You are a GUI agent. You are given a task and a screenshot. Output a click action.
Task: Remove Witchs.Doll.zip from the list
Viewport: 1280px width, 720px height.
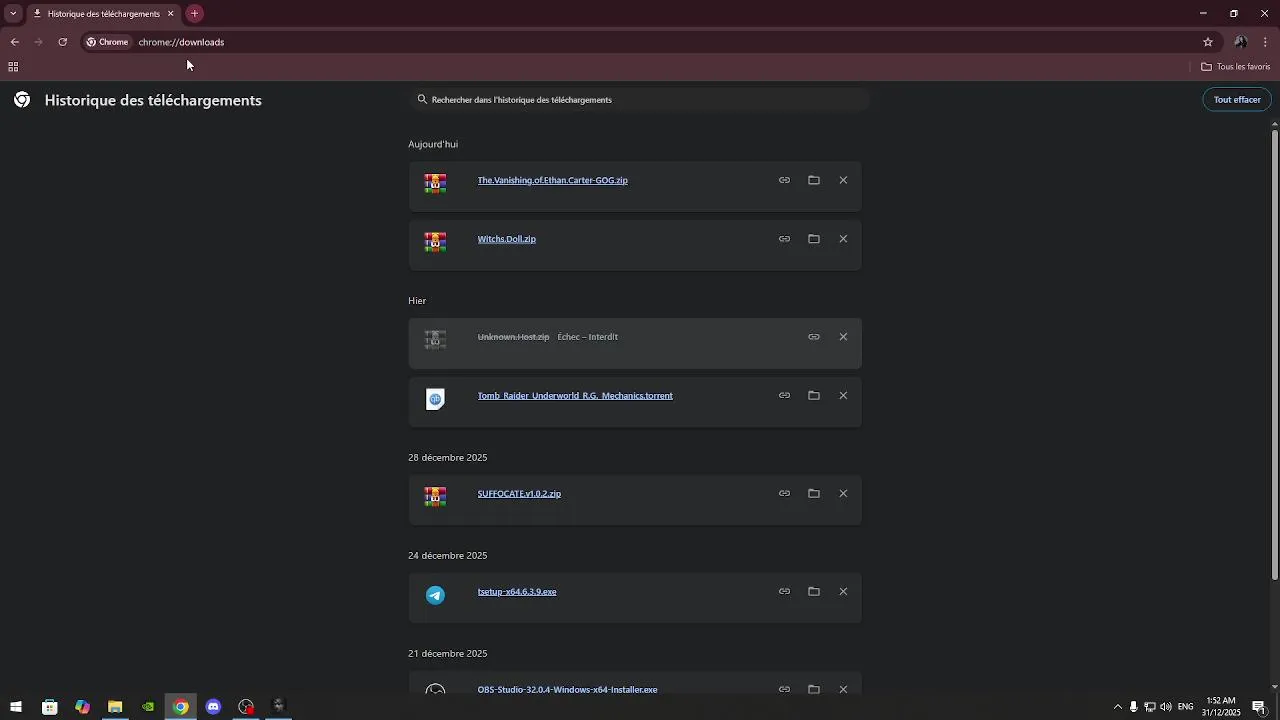(x=843, y=239)
